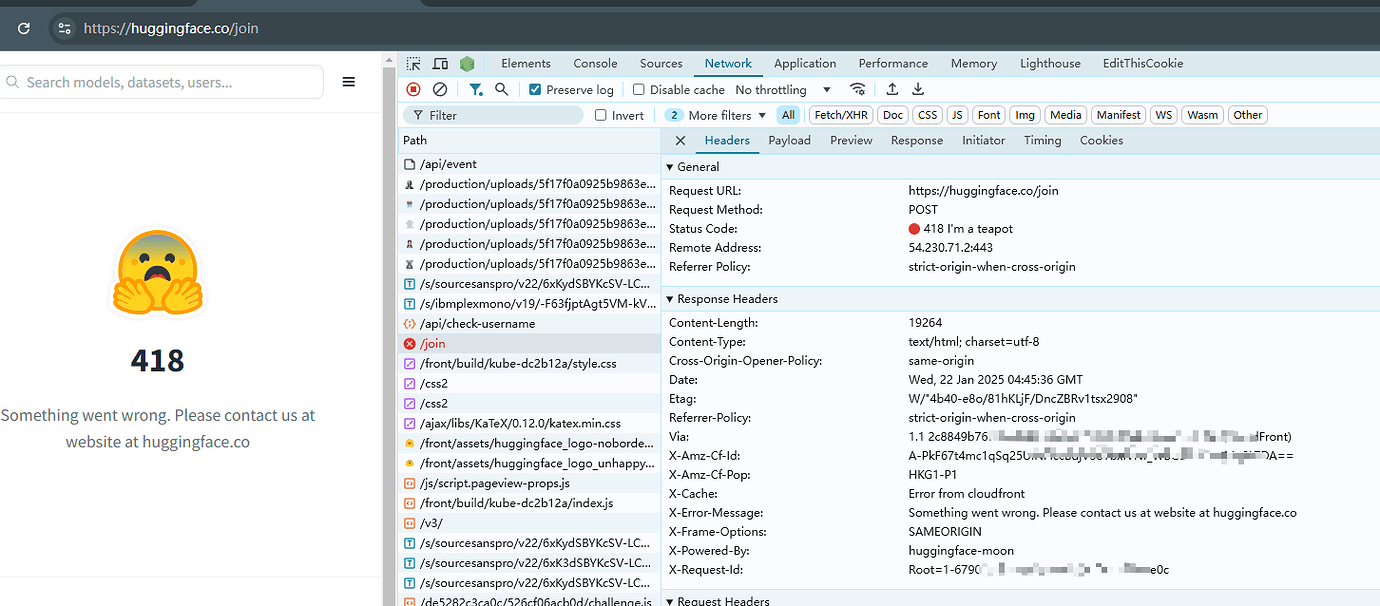Viewport: 1380px width, 606px height.
Task: Select the failed /join request row
Action: [530, 344]
